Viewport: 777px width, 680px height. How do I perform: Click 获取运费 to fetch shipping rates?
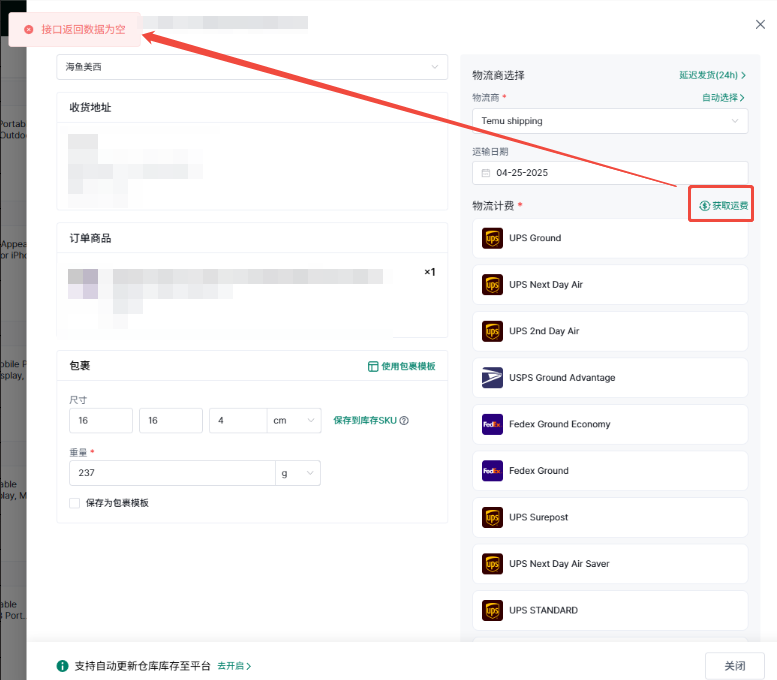click(723, 206)
